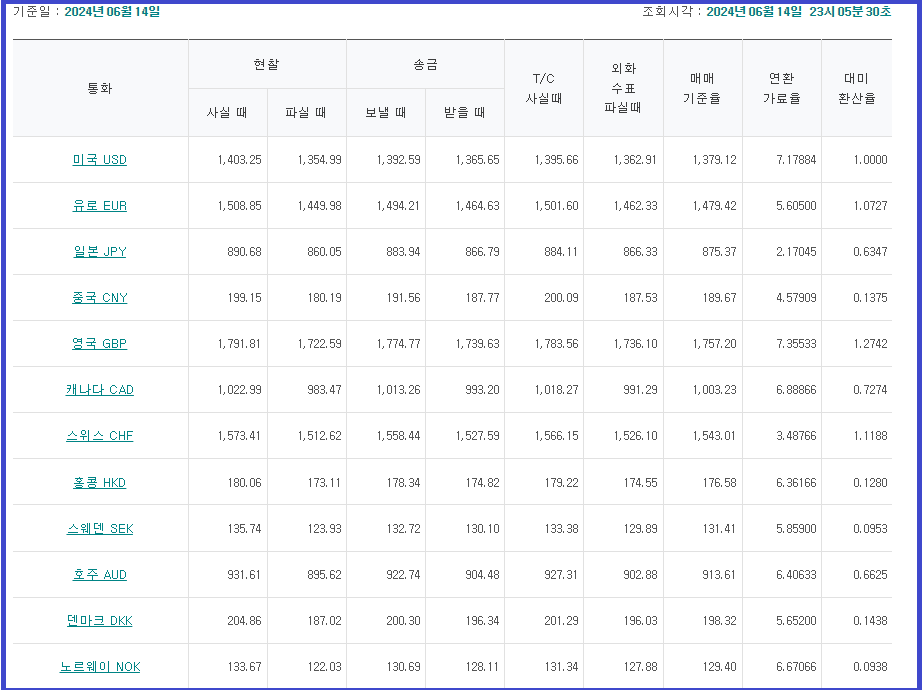
Task: Select AUD cash buy rate 931.61
Action: pyautogui.click(x=244, y=575)
